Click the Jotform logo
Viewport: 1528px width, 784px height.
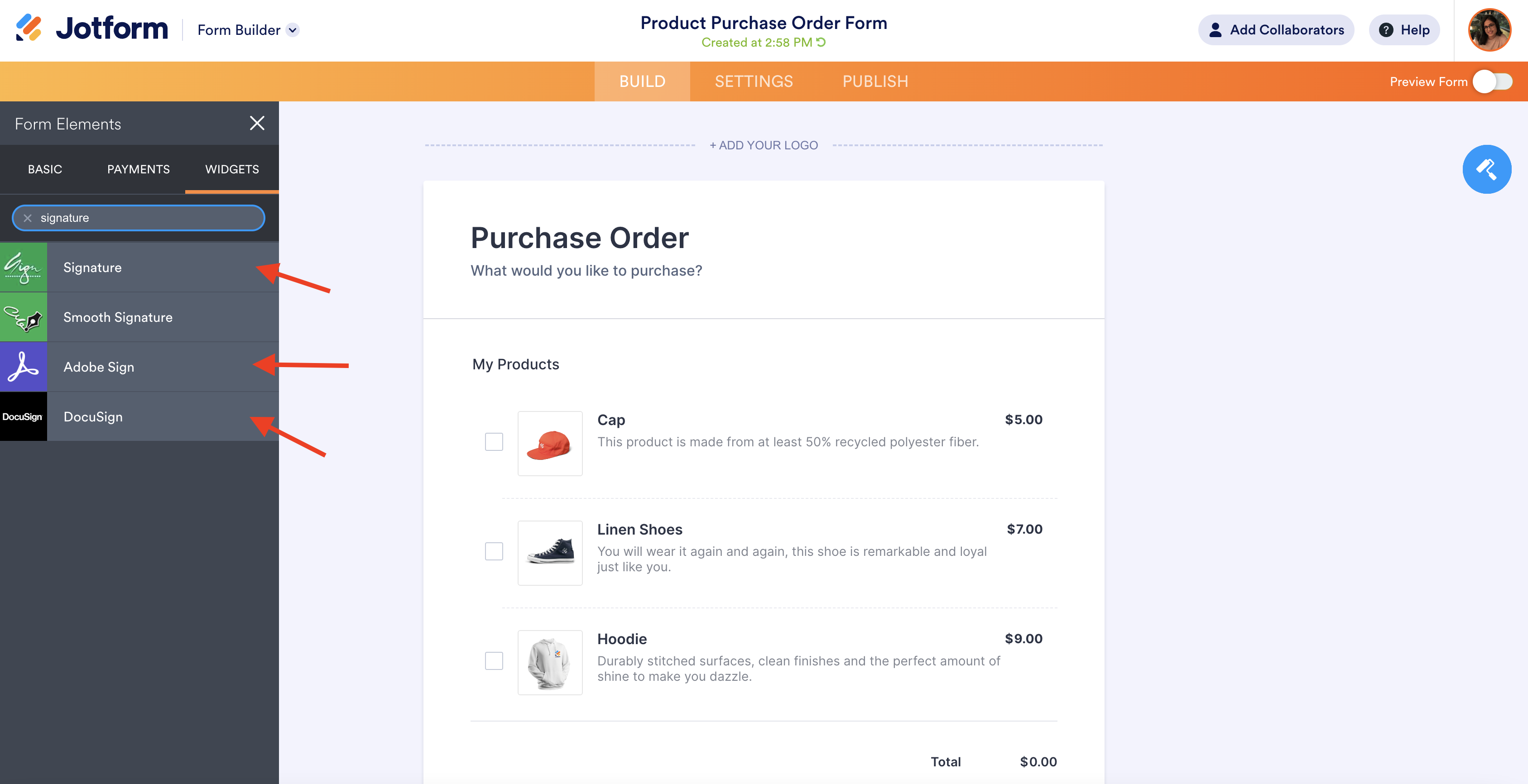(92, 29)
